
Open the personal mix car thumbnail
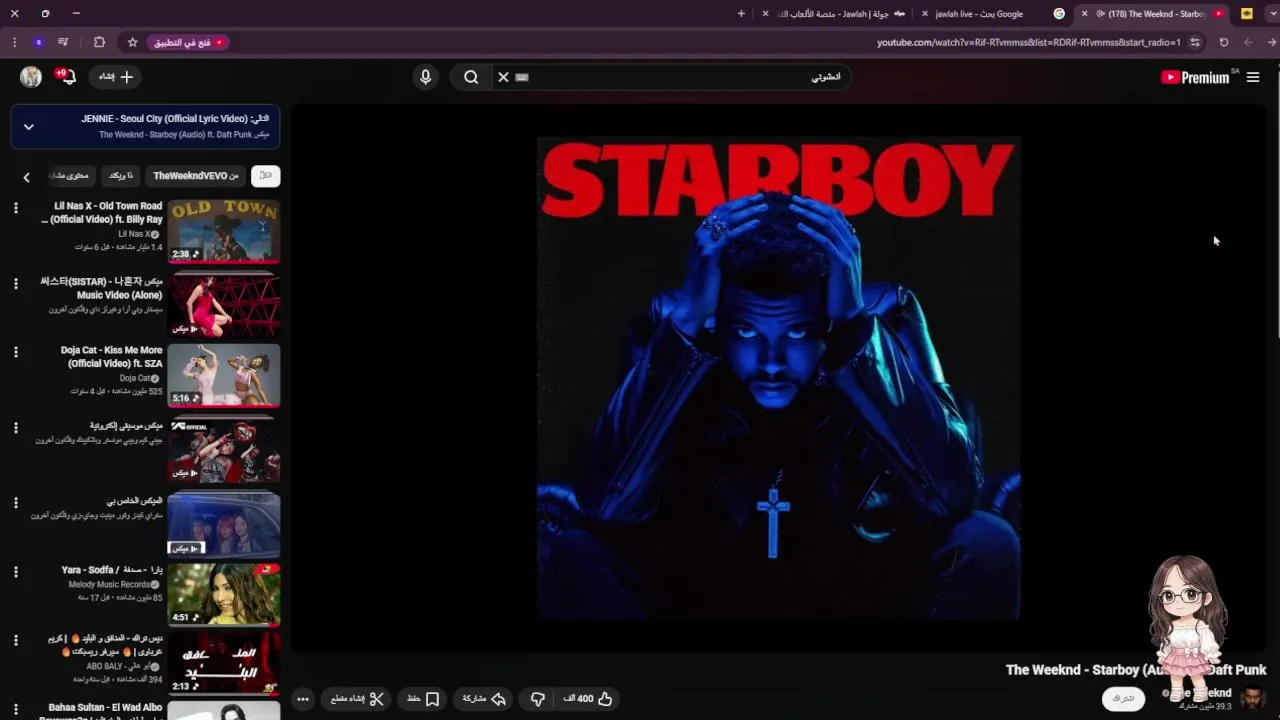point(224,523)
